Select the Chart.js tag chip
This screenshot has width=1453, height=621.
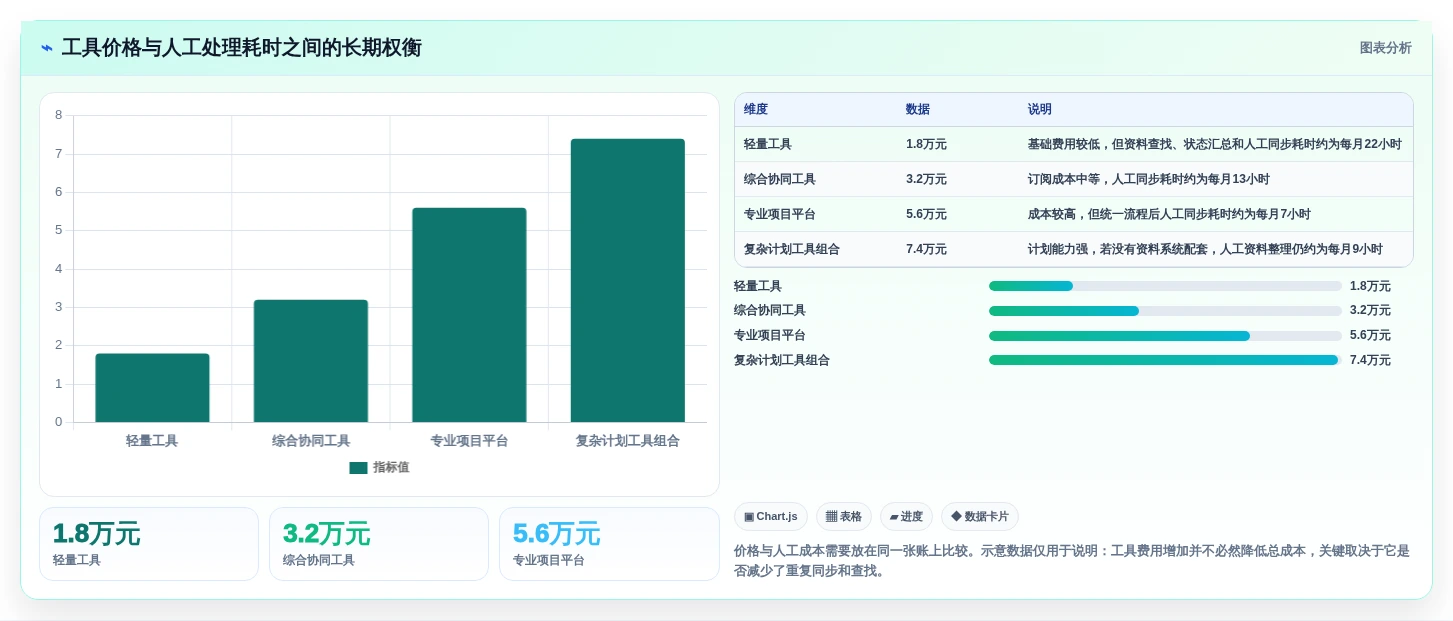[x=771, y=517]
